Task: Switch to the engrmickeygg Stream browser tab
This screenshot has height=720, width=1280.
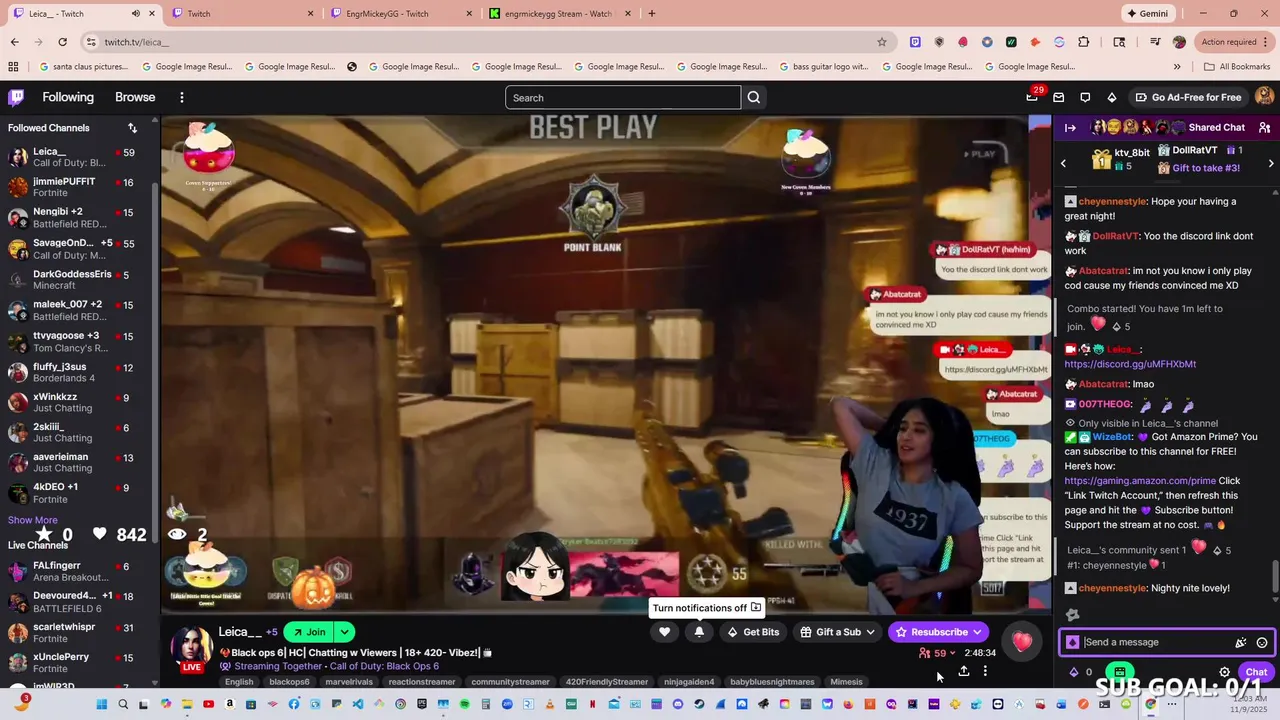Action: [559, 14]
